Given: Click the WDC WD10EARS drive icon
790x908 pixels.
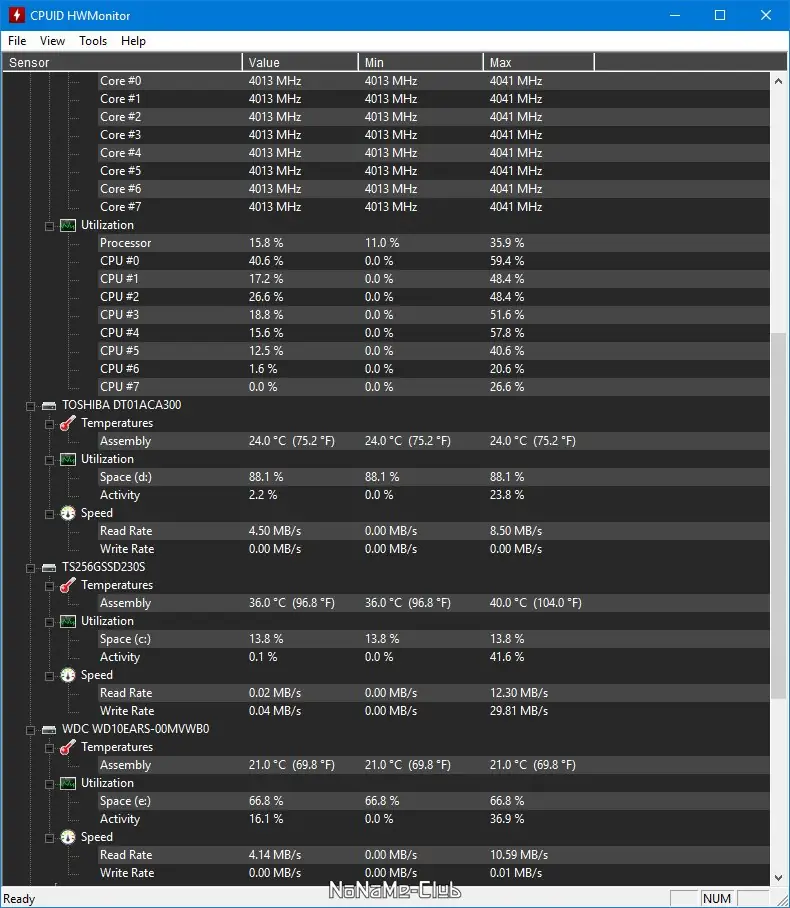Looking at the screenshot, I should click(49, 730).
